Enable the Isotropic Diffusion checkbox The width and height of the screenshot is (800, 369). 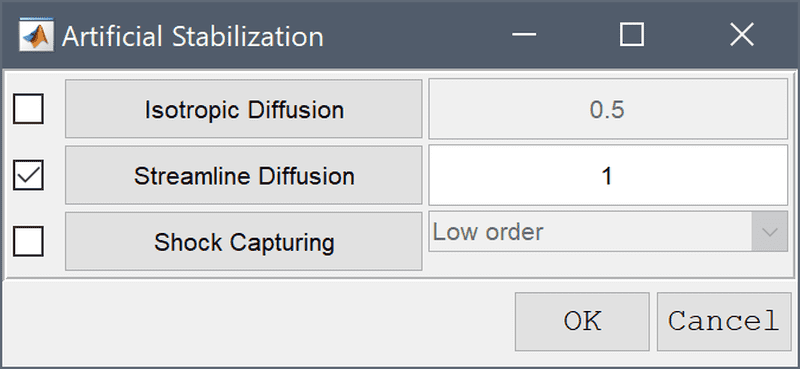28,109
